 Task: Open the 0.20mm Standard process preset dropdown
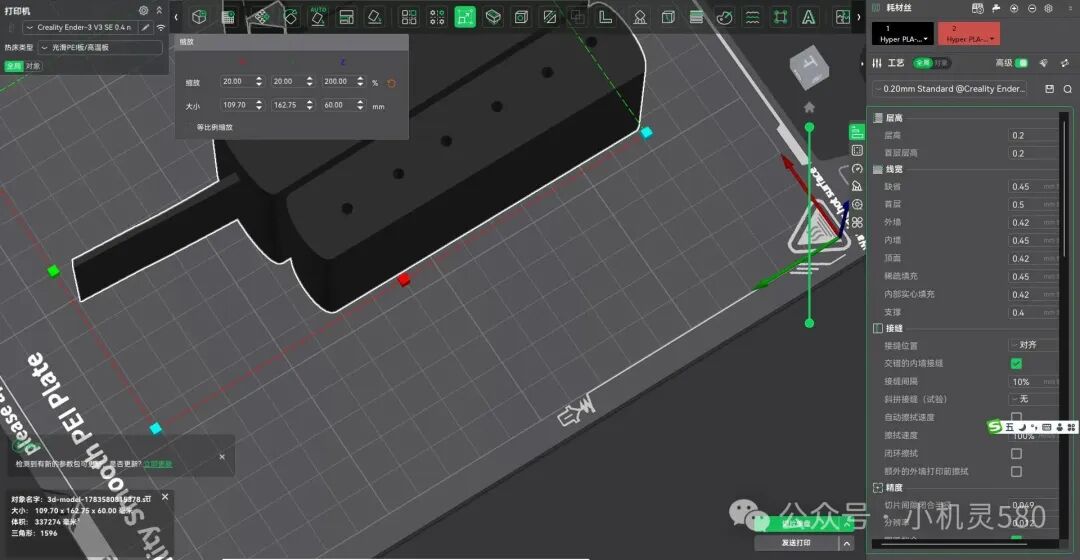pos(951,89)
